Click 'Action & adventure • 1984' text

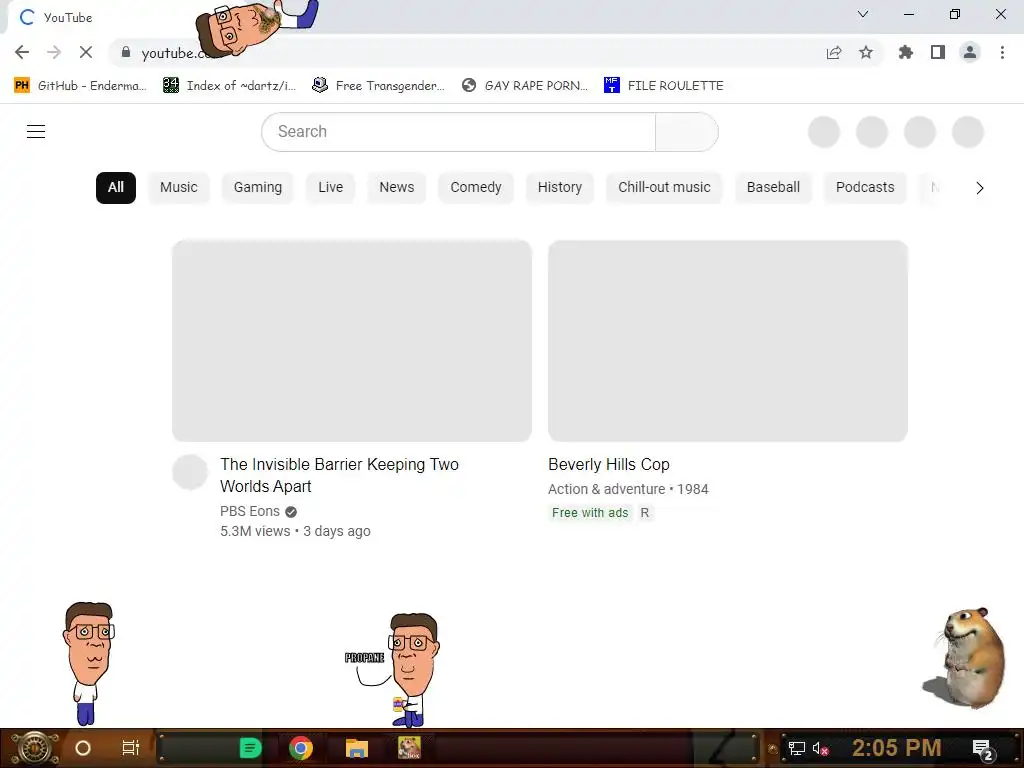point(628,489)
